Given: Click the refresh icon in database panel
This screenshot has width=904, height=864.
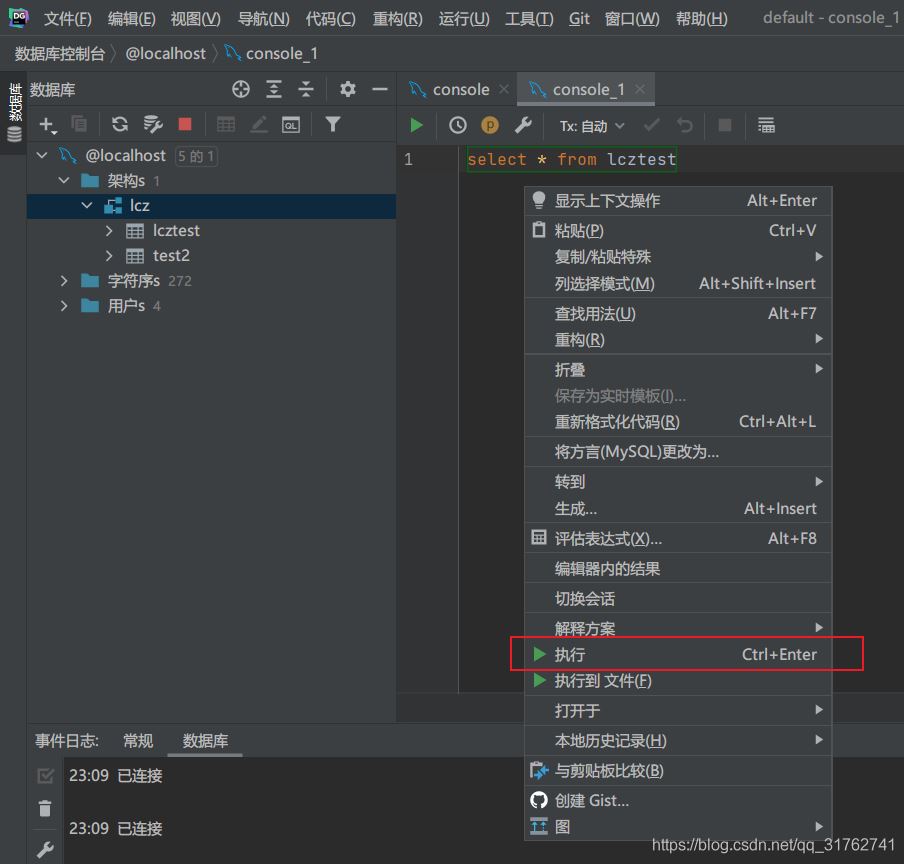Looking at the screenshot, I should click(x=120, y=124).
